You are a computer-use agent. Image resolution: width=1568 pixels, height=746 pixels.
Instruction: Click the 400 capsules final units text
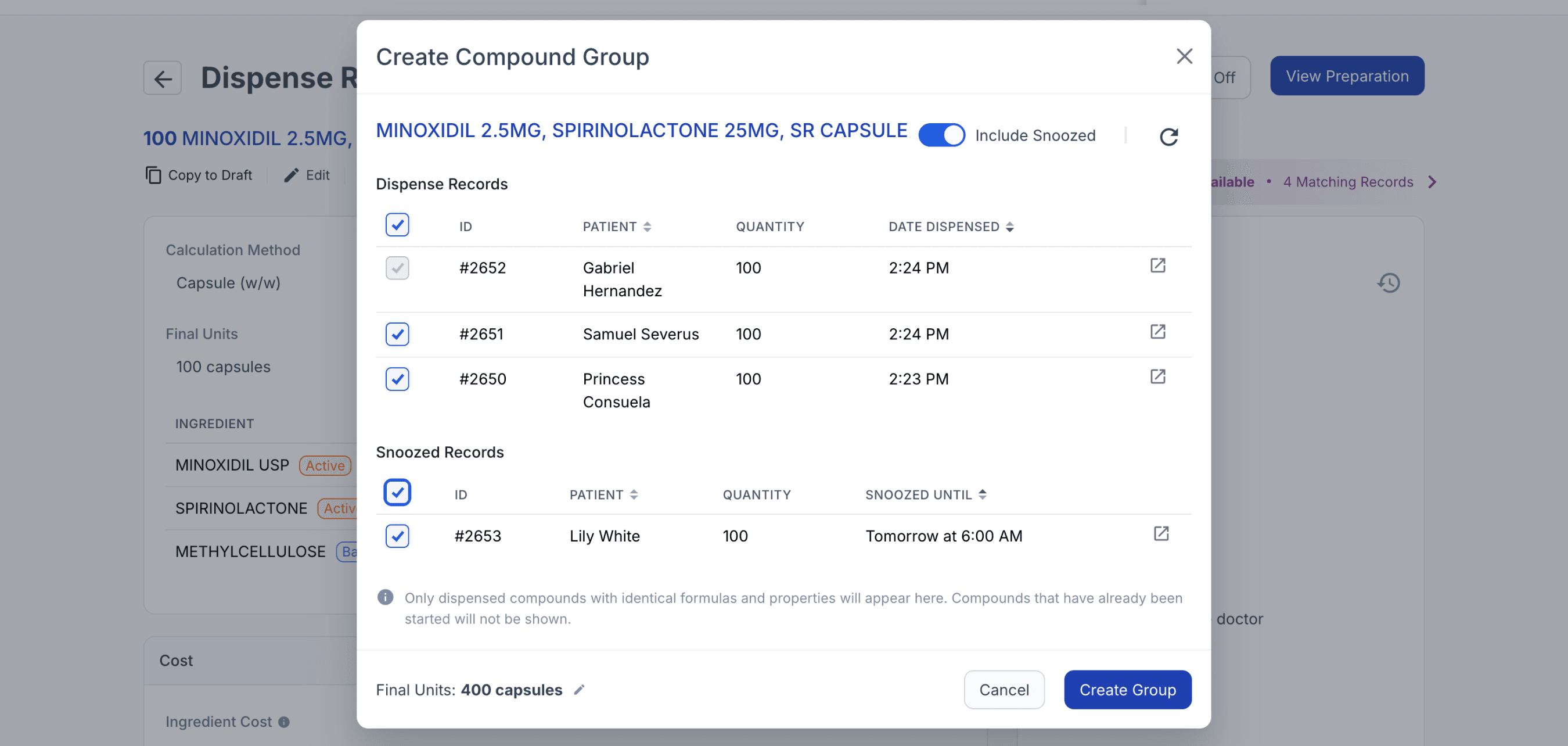(x=511, y=690)
